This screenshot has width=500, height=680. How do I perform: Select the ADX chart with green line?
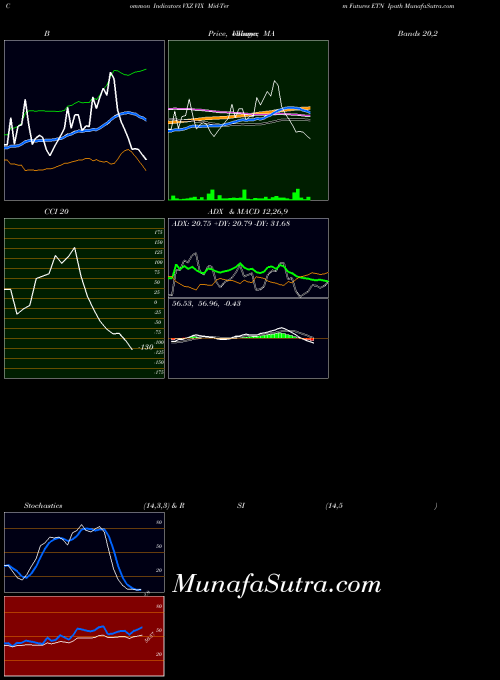click(x=248, y=258)
